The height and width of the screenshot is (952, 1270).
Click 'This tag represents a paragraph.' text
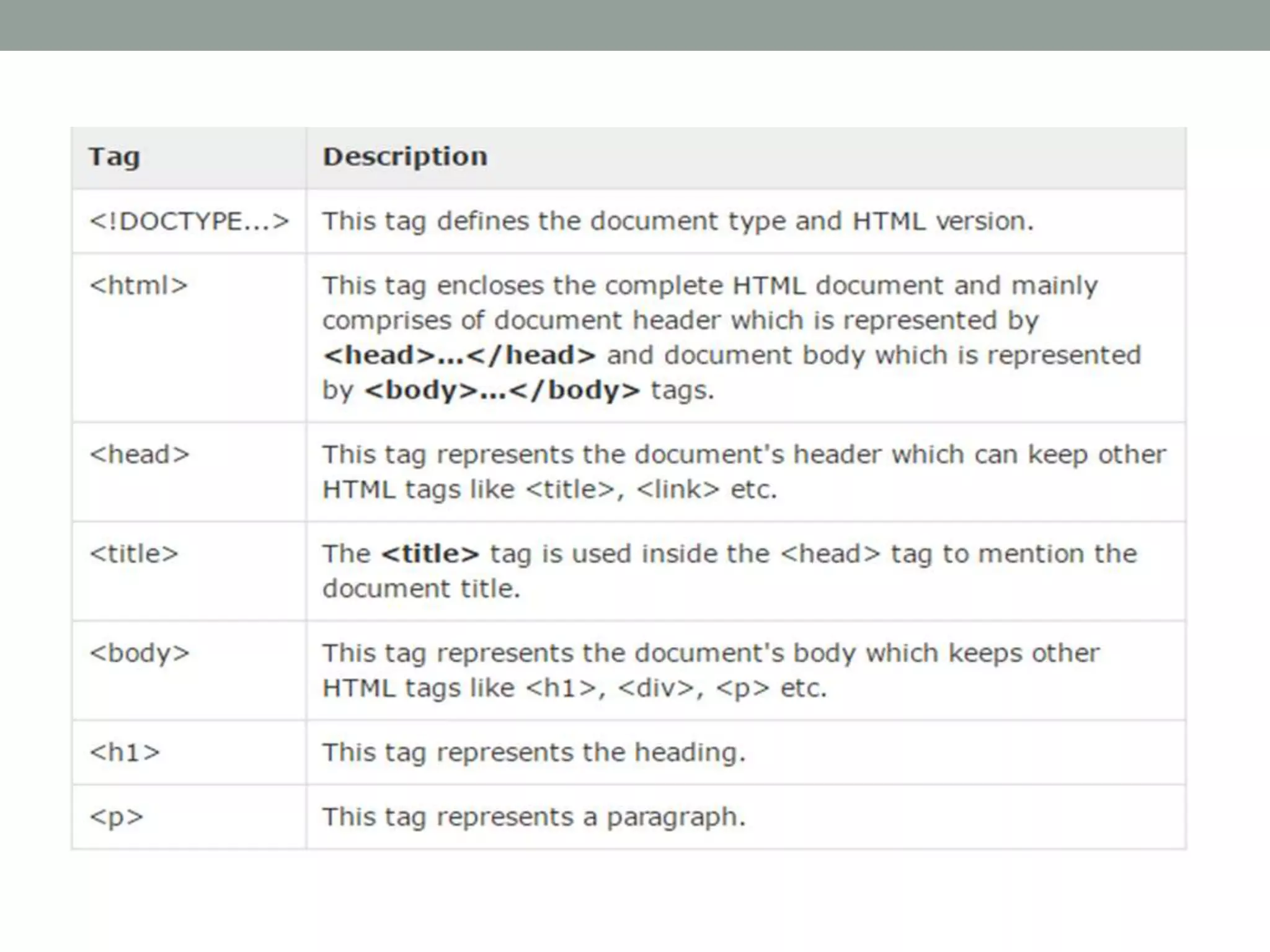point(533,817)
